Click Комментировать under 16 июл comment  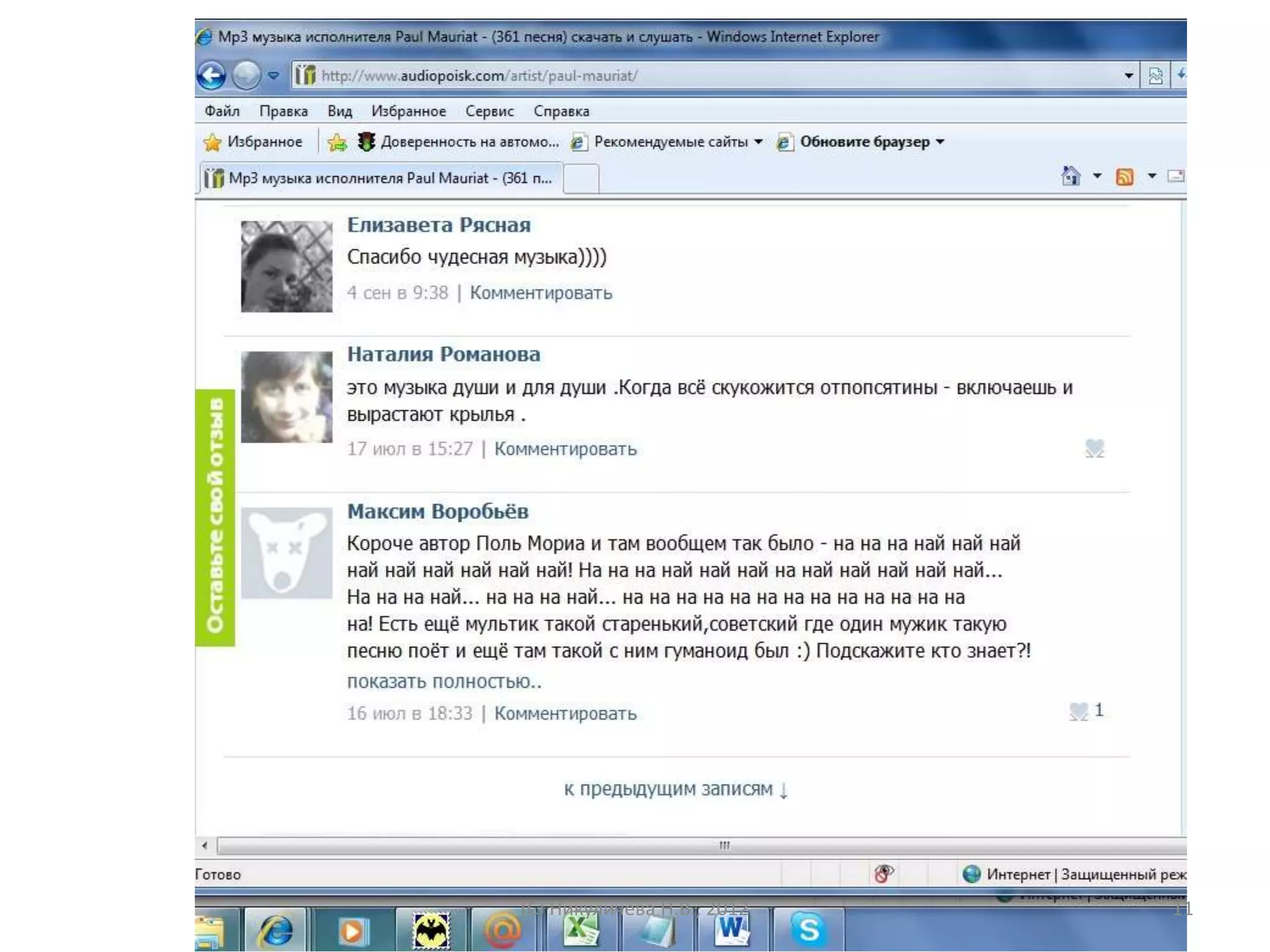565,713
